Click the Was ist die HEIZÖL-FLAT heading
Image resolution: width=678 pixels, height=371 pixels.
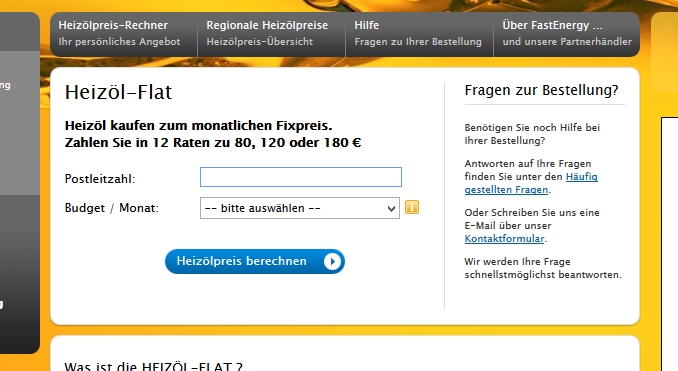[154, 366]
